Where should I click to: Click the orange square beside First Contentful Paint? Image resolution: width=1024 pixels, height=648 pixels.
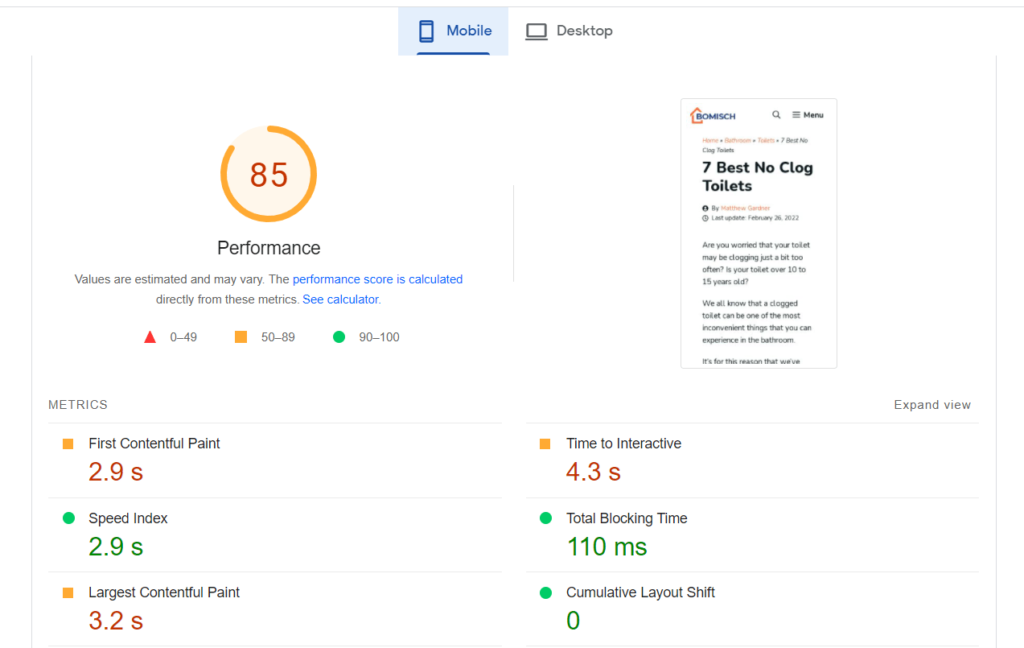point(68,444)
